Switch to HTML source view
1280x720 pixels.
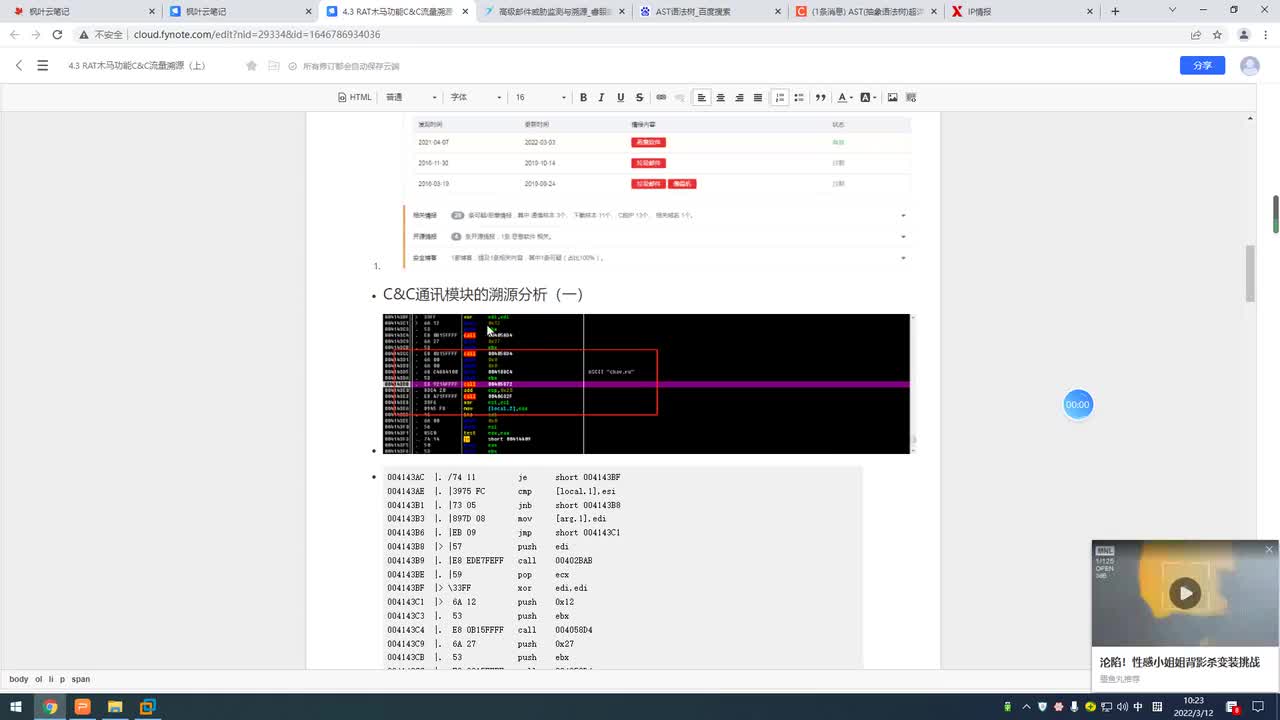[355, 97]
